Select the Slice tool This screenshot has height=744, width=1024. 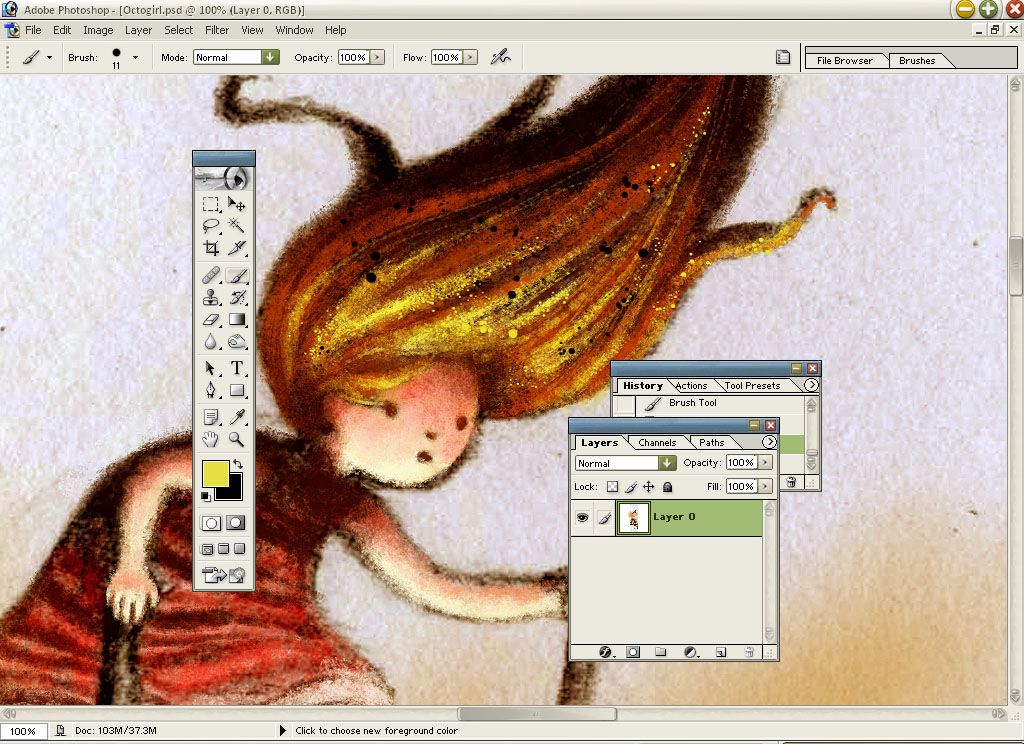(236, 248)
